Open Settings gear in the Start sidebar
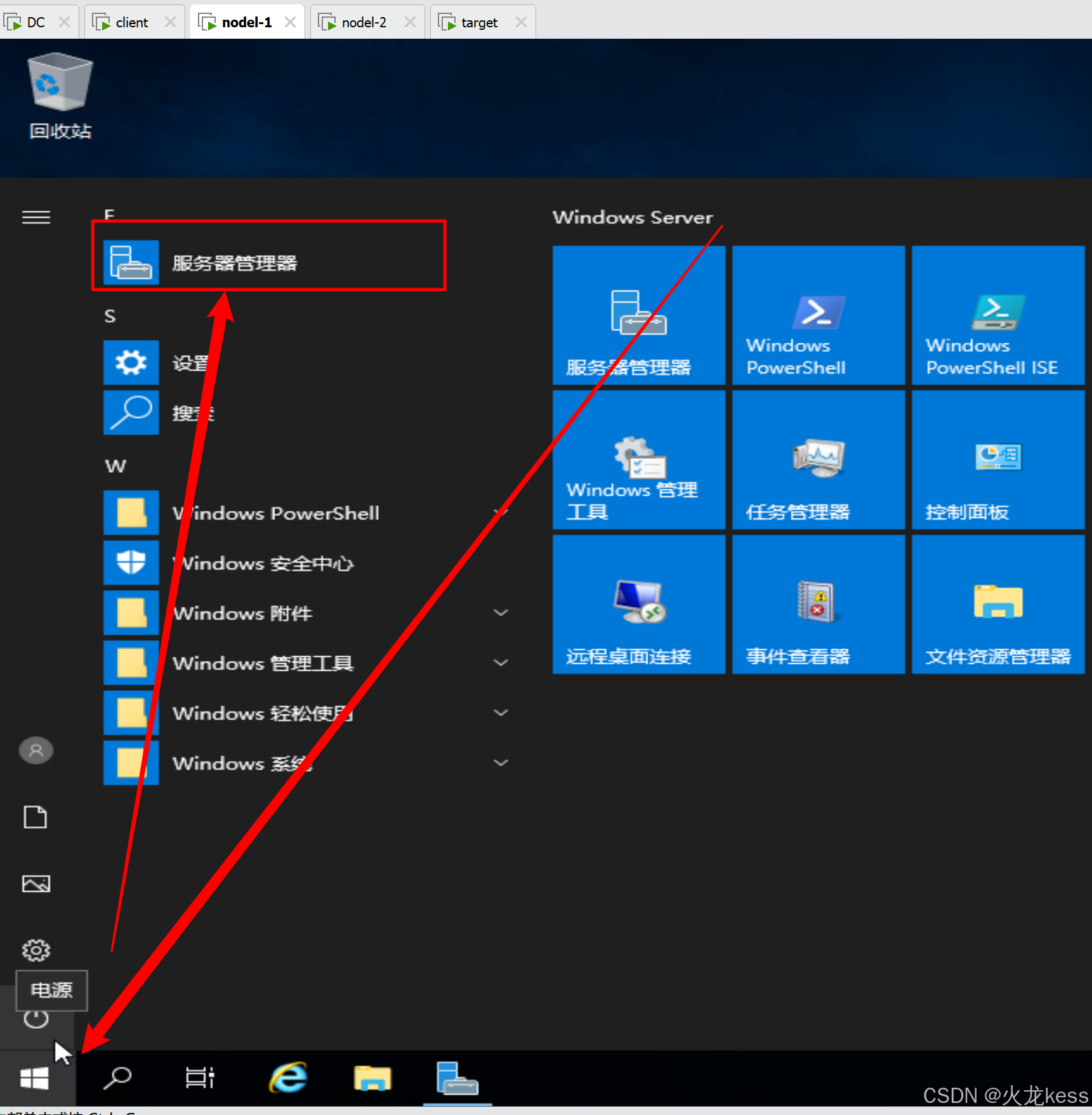Viewport: 1092px width, 1115px height. pyautogui.click(x=36, y=950)
